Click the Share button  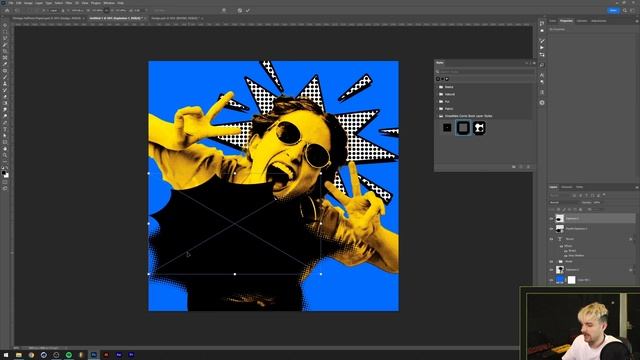click(613, 10)
